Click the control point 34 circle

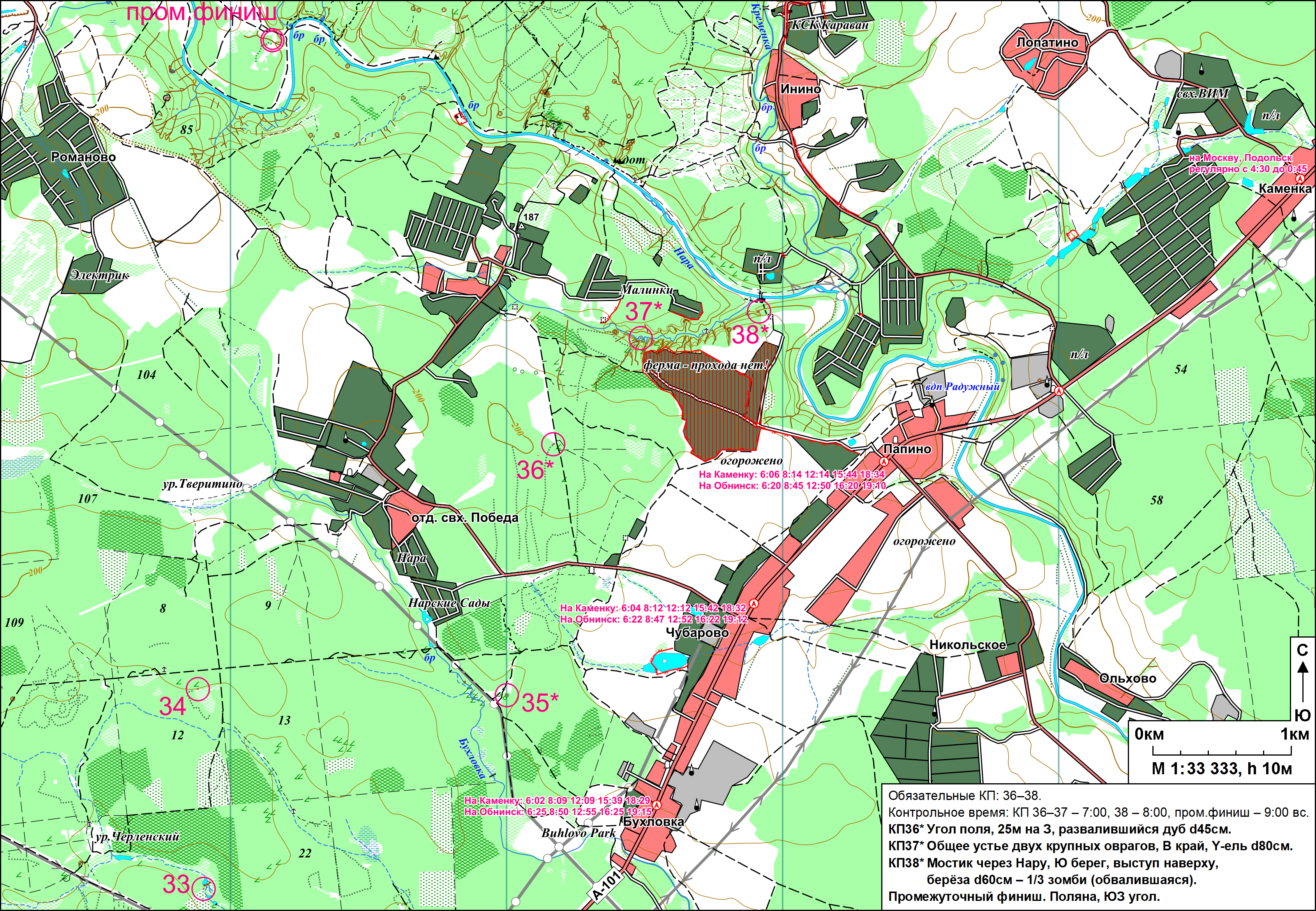click(x=198, y=689)
